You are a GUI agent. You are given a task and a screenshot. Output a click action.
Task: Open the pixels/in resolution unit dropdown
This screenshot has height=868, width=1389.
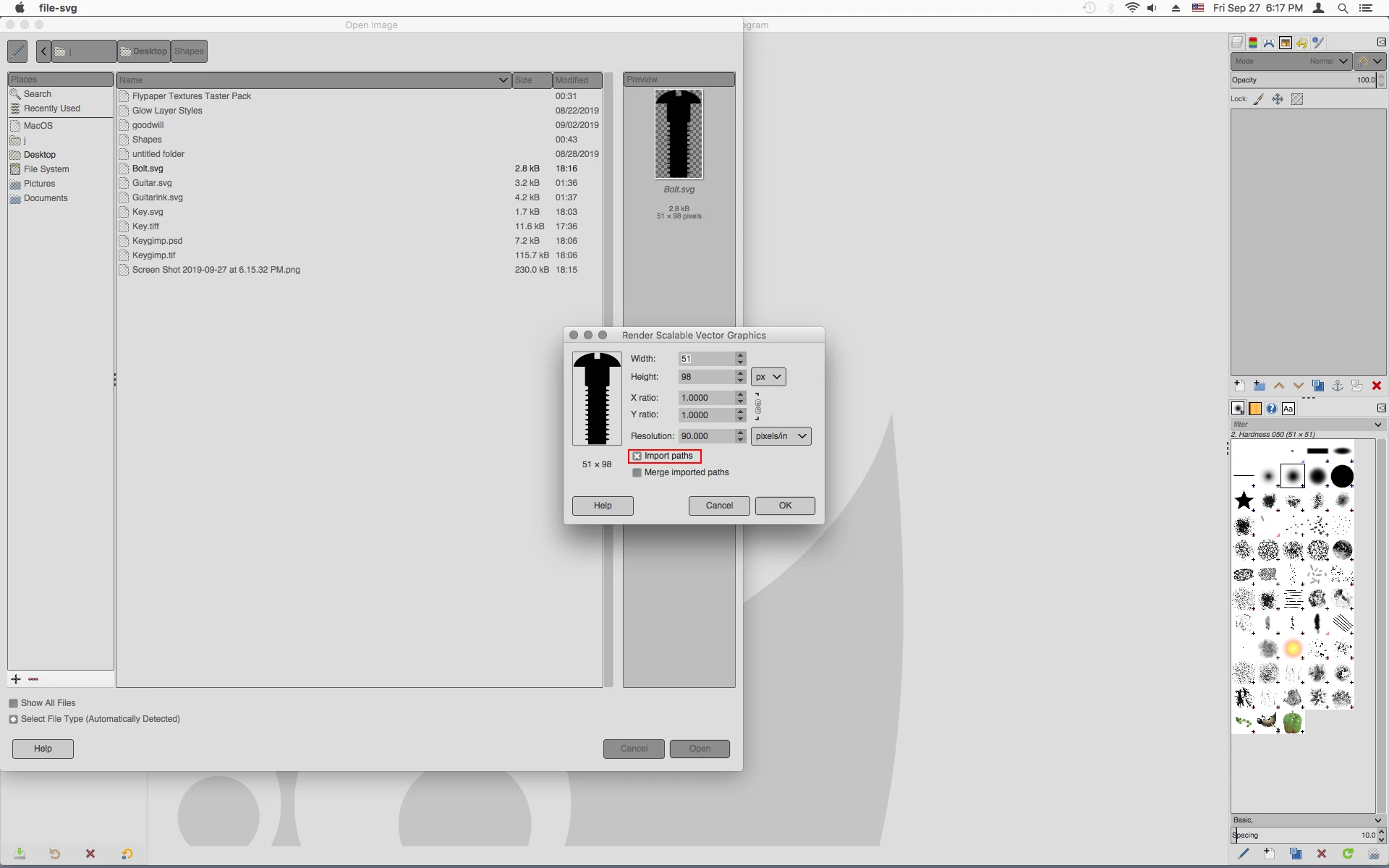(x=781, y=436)
